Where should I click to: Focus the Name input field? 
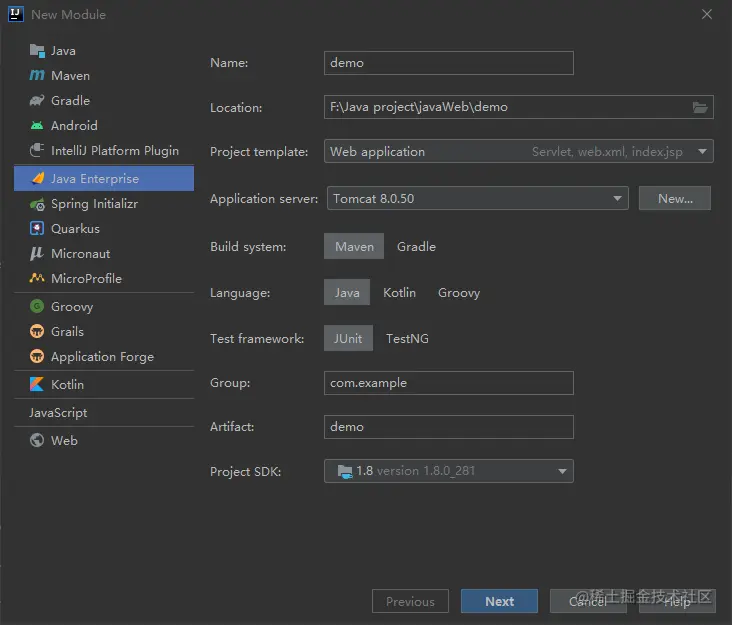(449, 63)
